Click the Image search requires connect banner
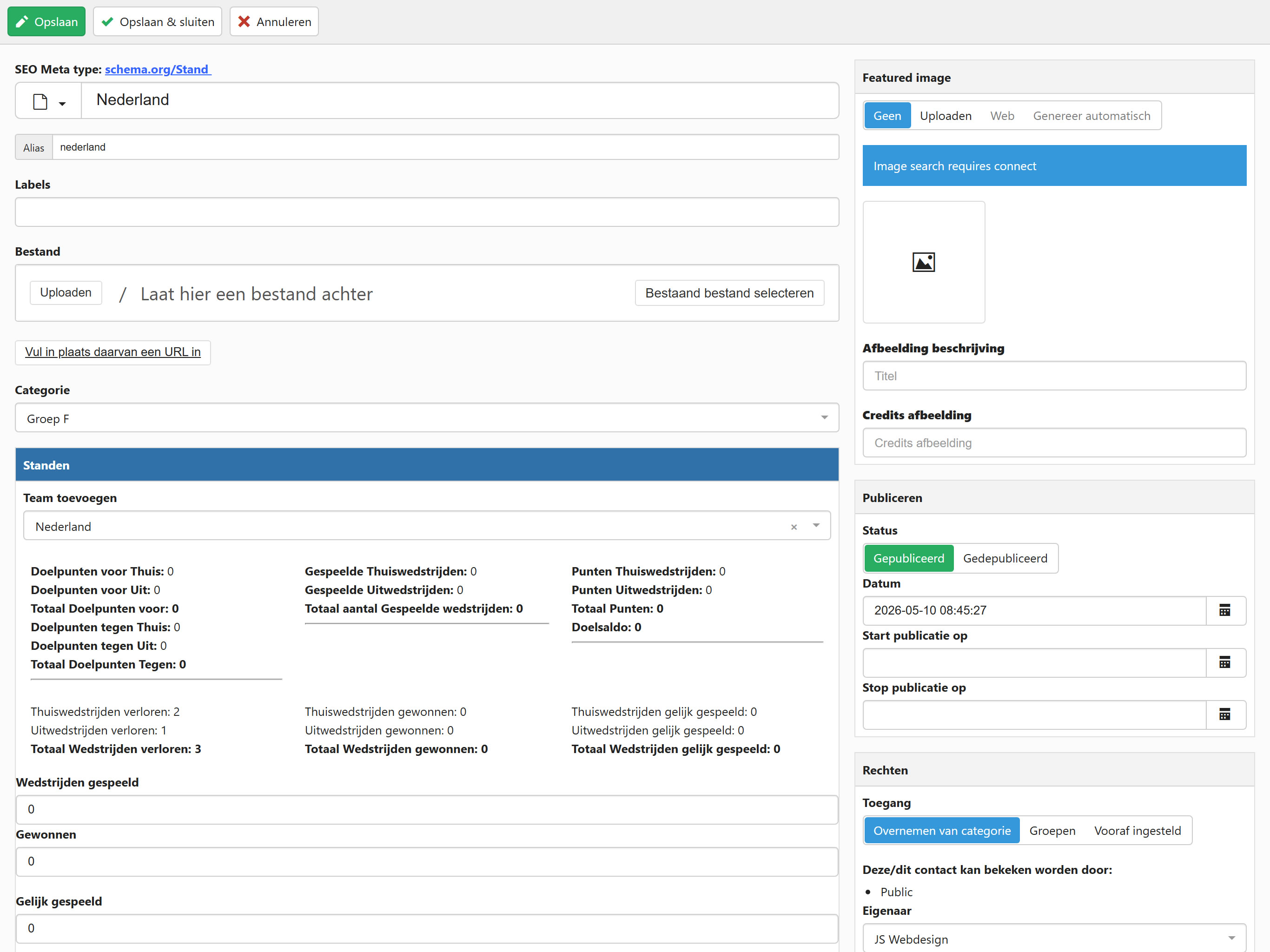The height and width of the screenshot is (952, 1270). (x=1054, y=165)
